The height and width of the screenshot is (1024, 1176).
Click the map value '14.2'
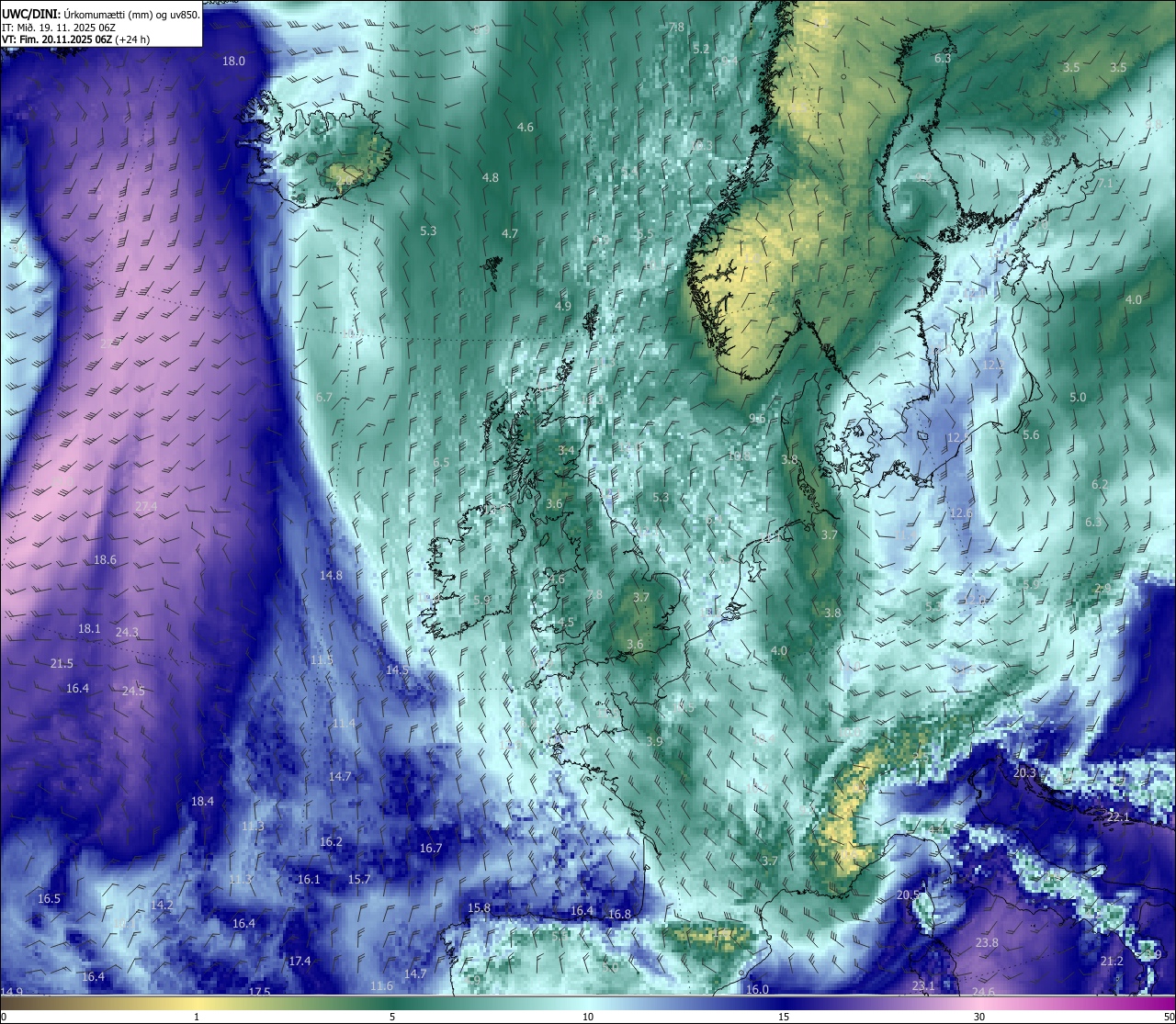point(162,906)
